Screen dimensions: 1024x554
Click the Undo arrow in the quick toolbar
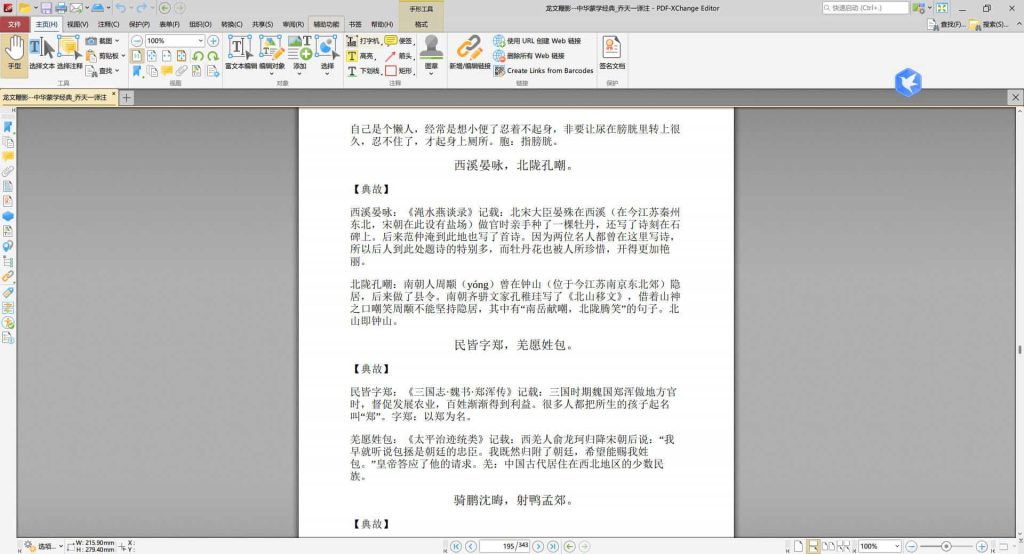click(120, 8)
